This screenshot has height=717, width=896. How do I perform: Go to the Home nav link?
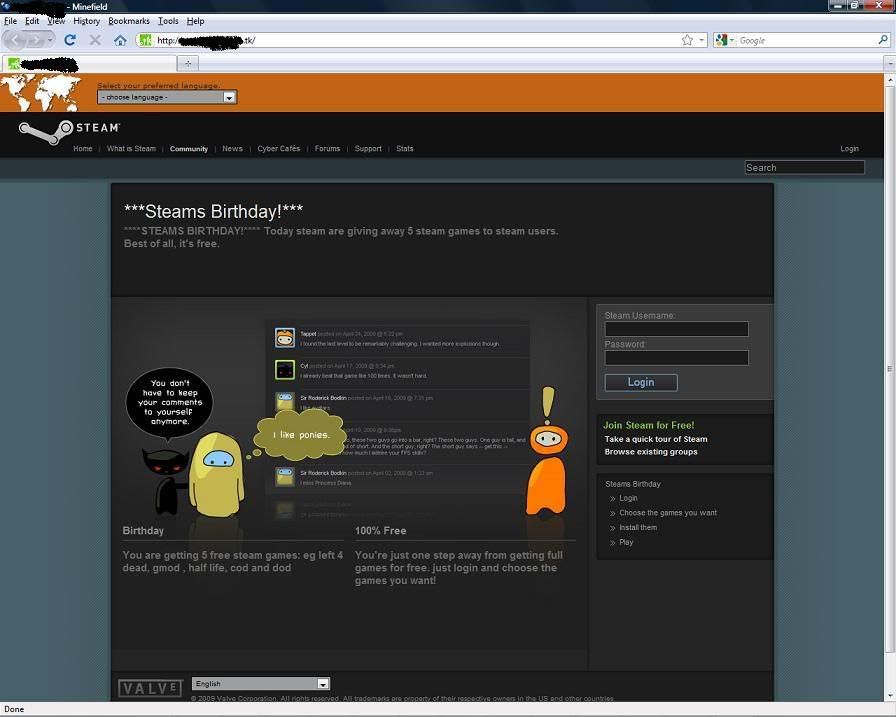click(83, 149)
